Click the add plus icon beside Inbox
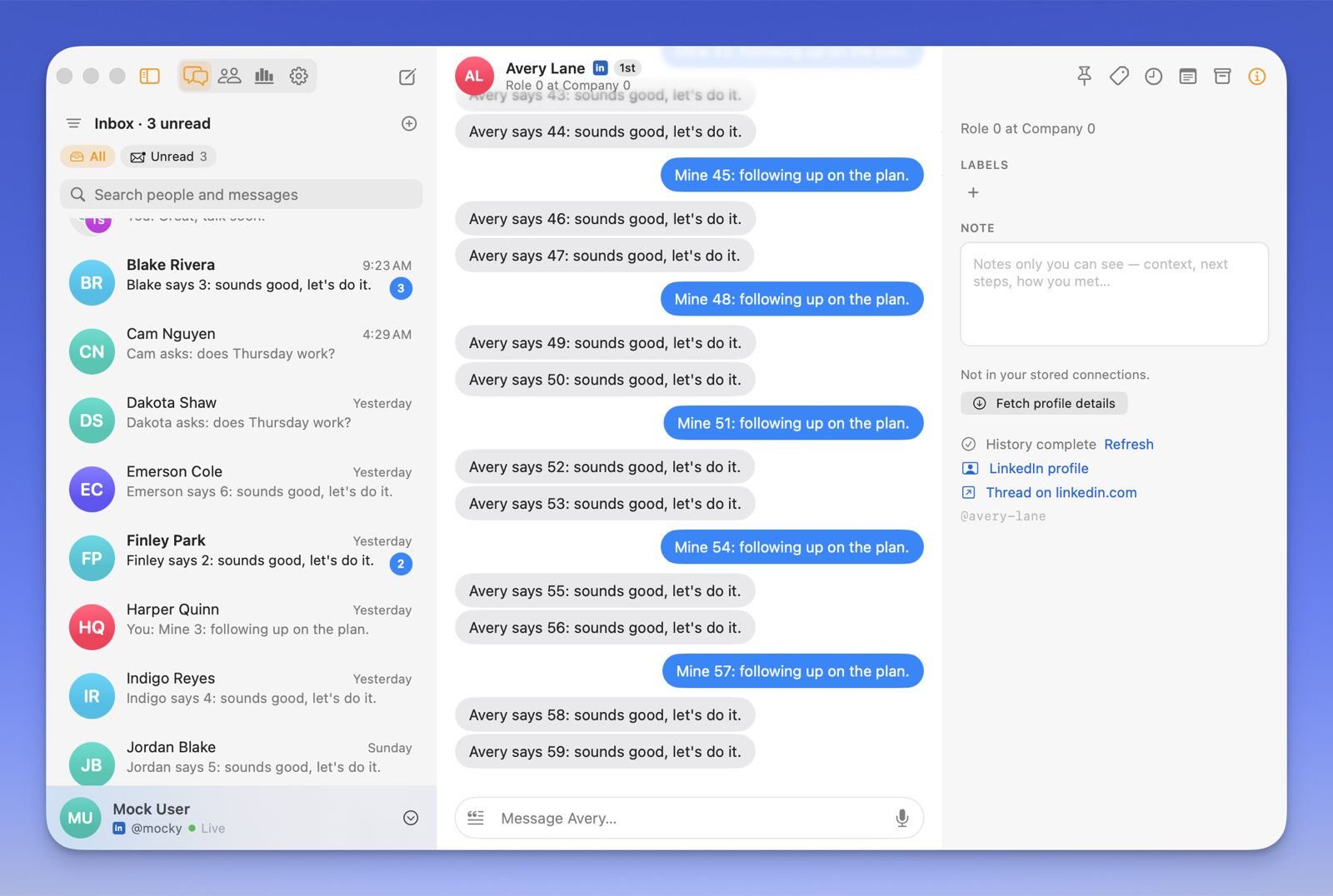The width and height of the screenshot is (1333, 896). point(409,123)
